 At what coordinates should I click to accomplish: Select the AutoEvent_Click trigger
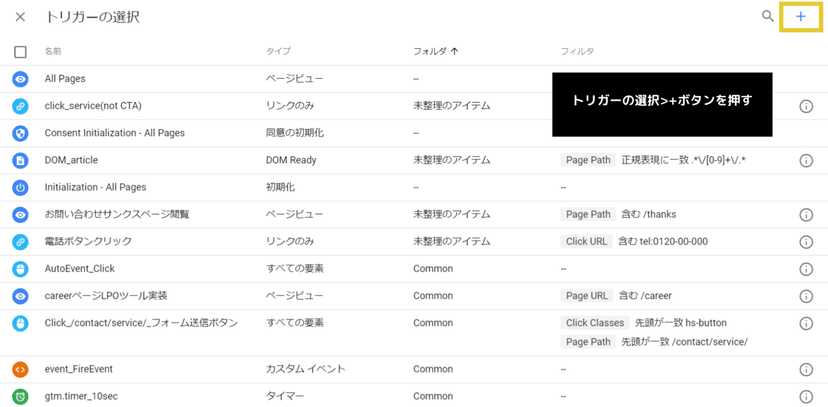point(80,269)
